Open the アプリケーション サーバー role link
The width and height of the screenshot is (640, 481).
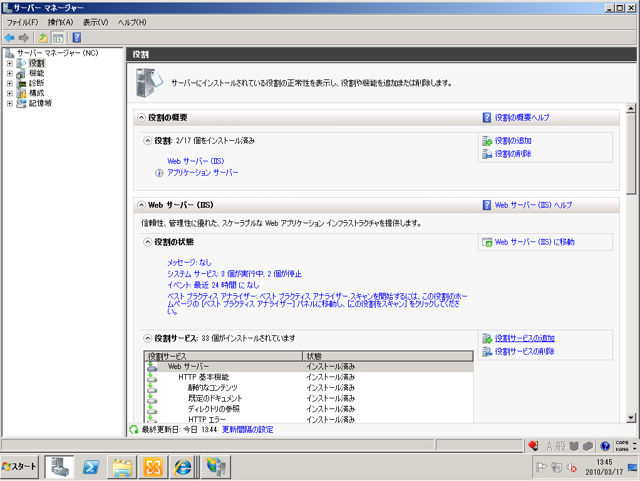pyautogui.click(x=202, y=173)
